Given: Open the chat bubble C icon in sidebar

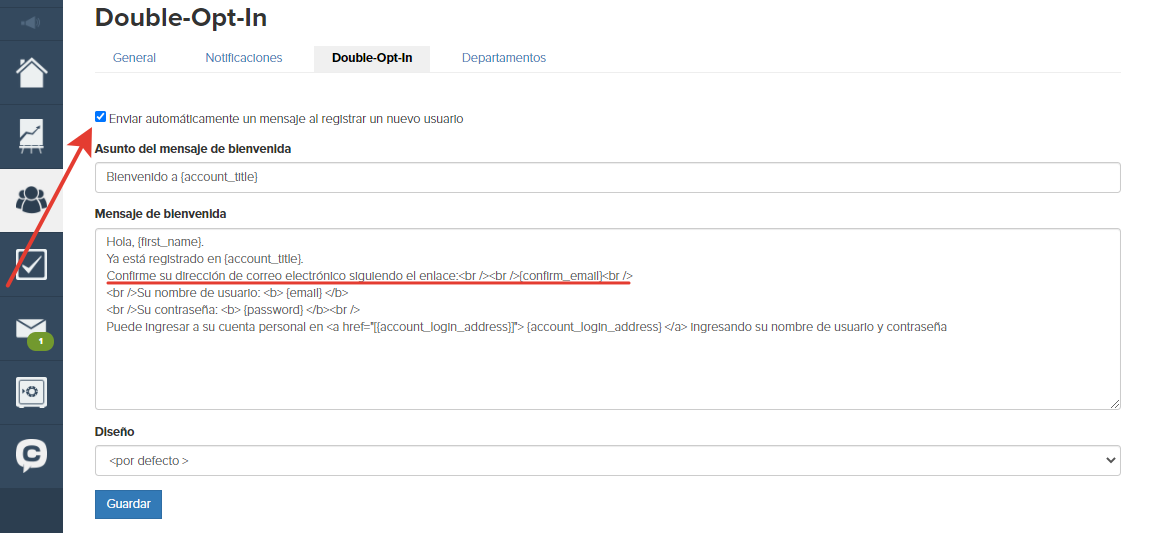Looking at the screenshot, I should click(31, 455).
